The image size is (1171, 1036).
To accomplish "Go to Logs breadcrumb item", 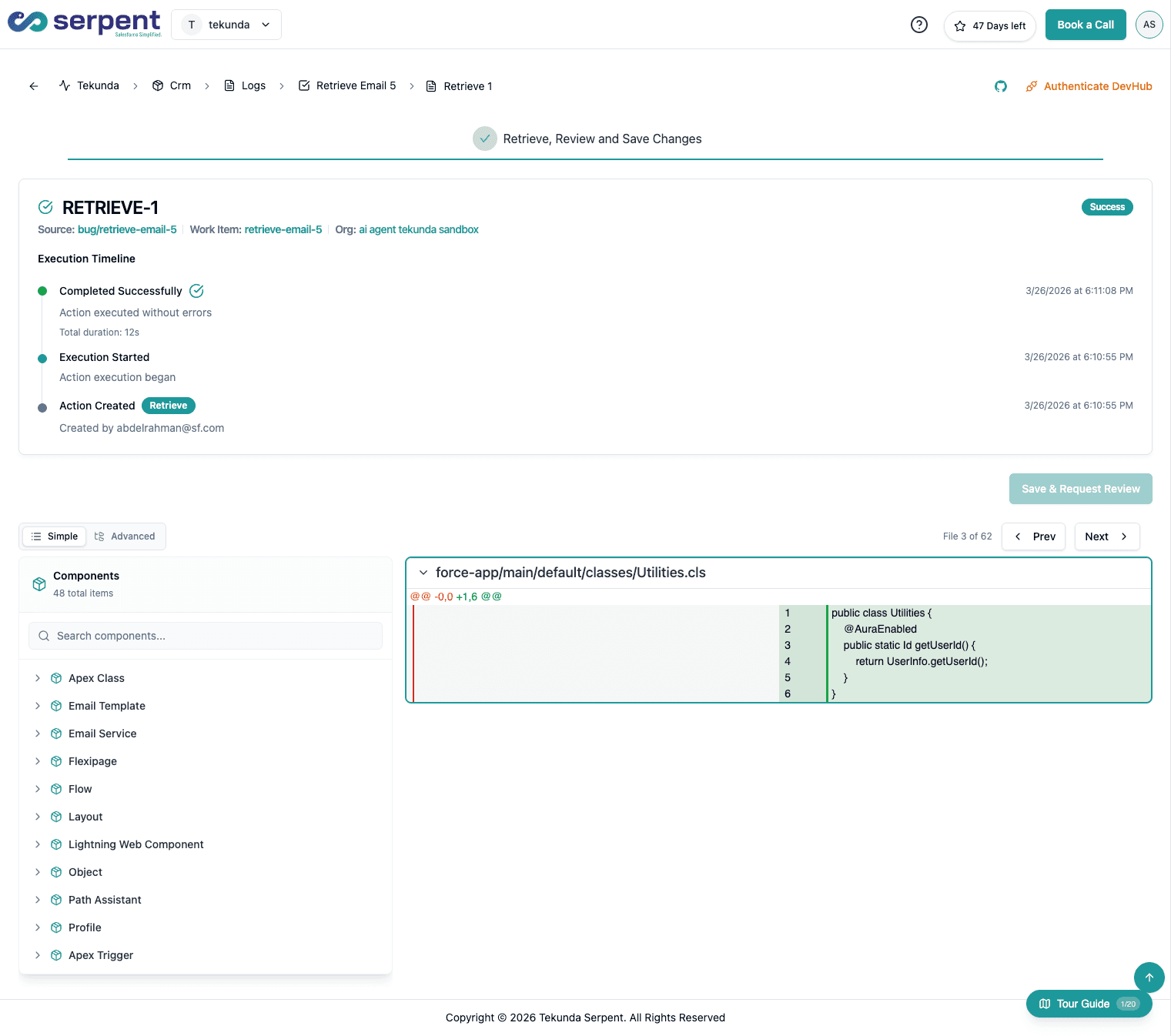I will pos(245,85).
